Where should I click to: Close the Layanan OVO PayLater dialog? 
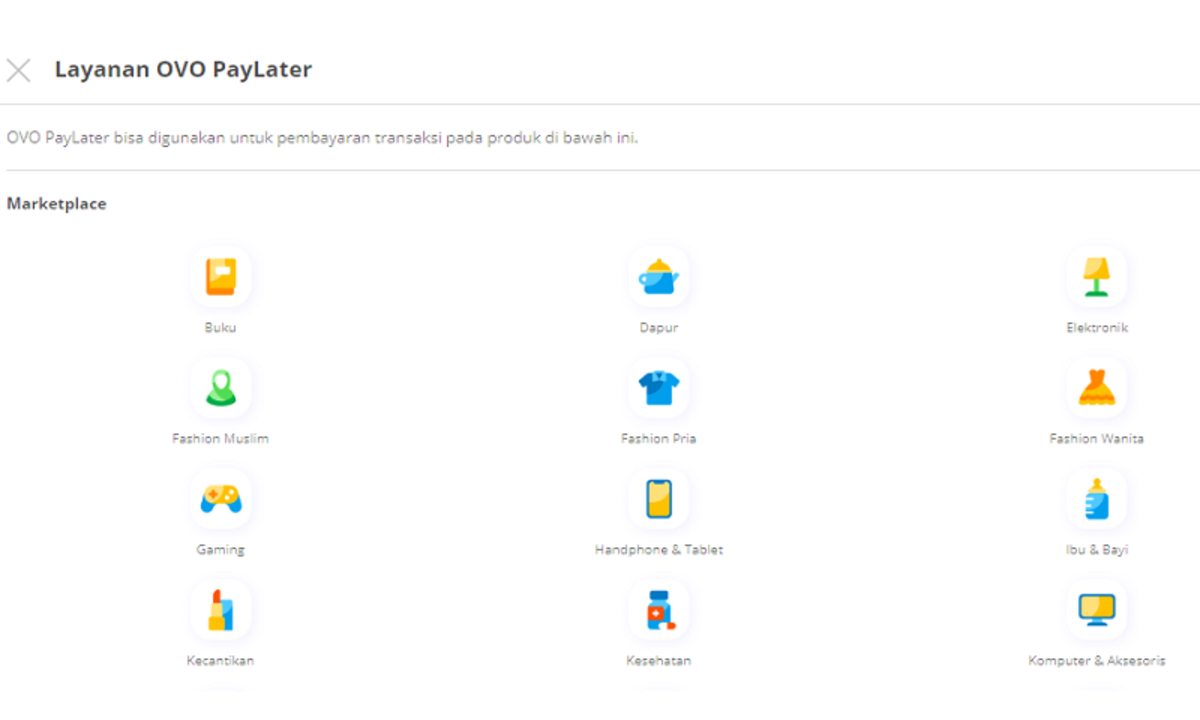(19, 70)
